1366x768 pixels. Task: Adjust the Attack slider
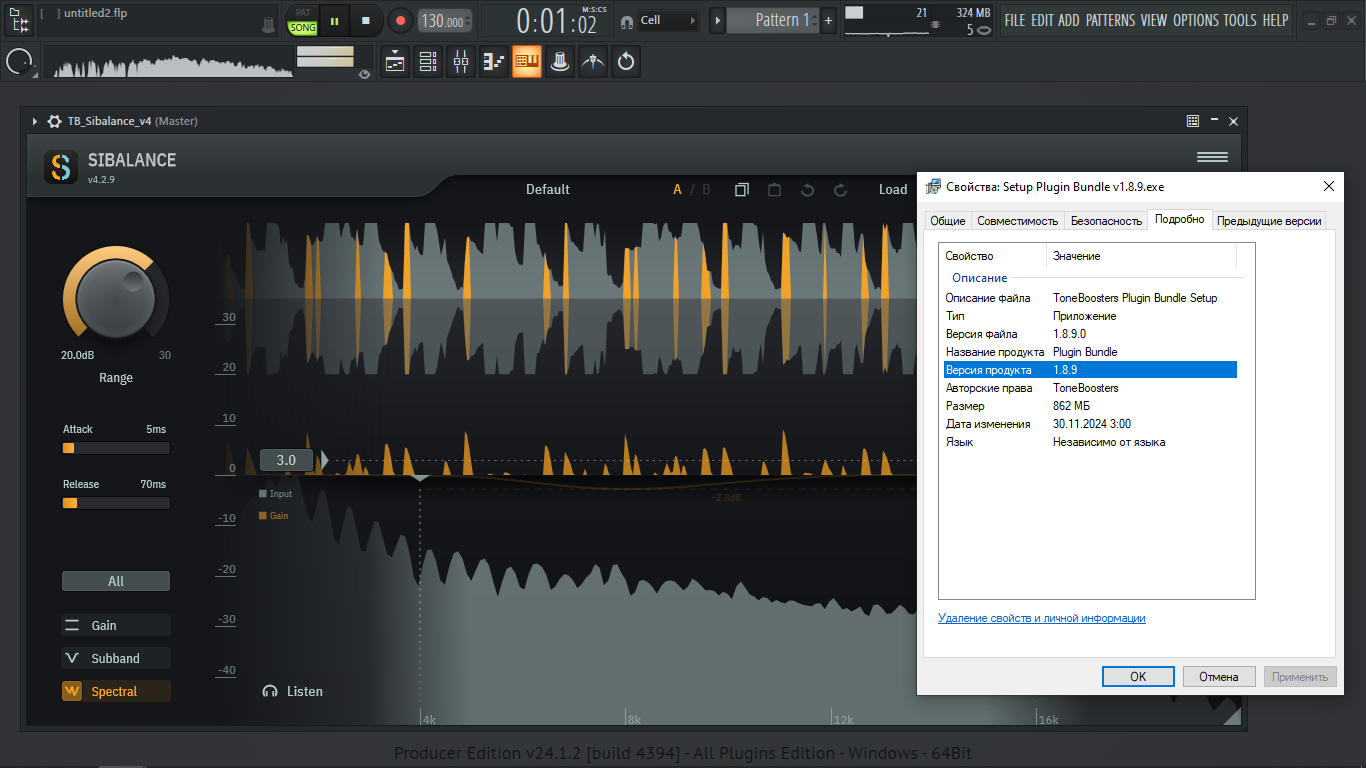point(116,448)
